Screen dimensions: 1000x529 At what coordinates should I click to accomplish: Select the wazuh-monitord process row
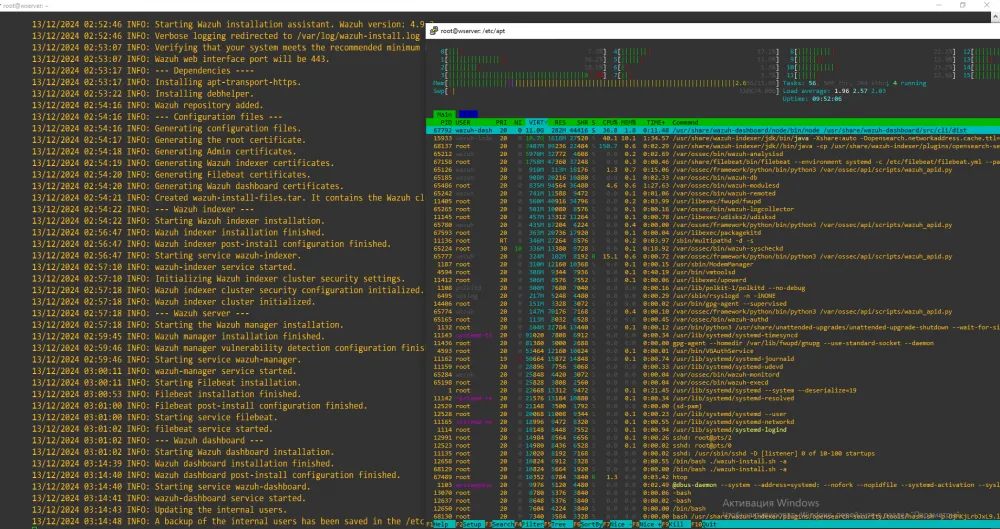pos(713,375)
